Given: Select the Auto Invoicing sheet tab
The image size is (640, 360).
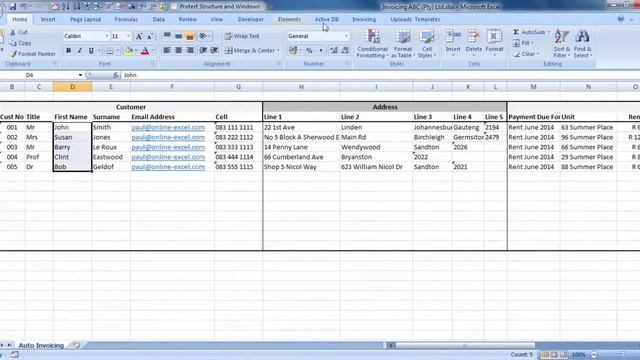Looking at the screenshot, I should (x=41, y=345).
